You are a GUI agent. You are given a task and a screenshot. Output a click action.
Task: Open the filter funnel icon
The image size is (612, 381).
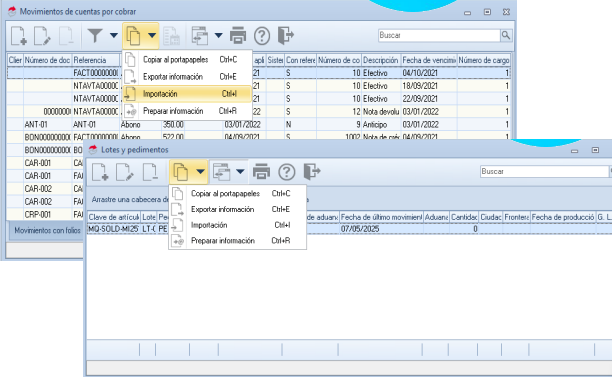click(94, 36)
